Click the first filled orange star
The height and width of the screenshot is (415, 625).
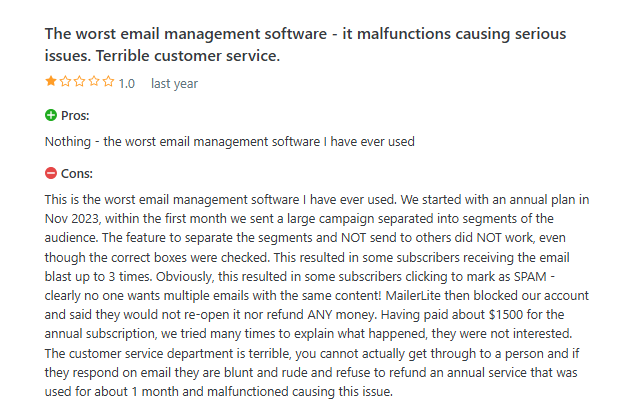click(x=51, y=83)
